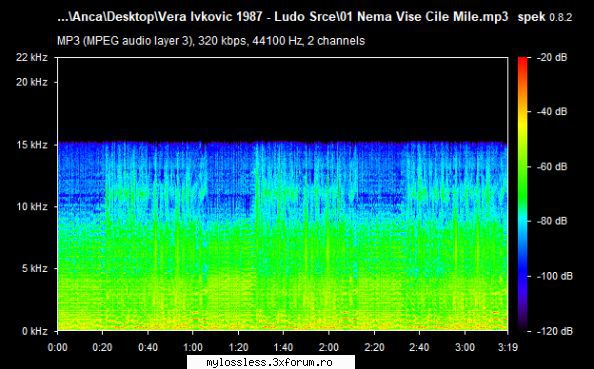Click the "0:00" time axis label
This screenshot has height=369, width=594.
click(58, 347)
